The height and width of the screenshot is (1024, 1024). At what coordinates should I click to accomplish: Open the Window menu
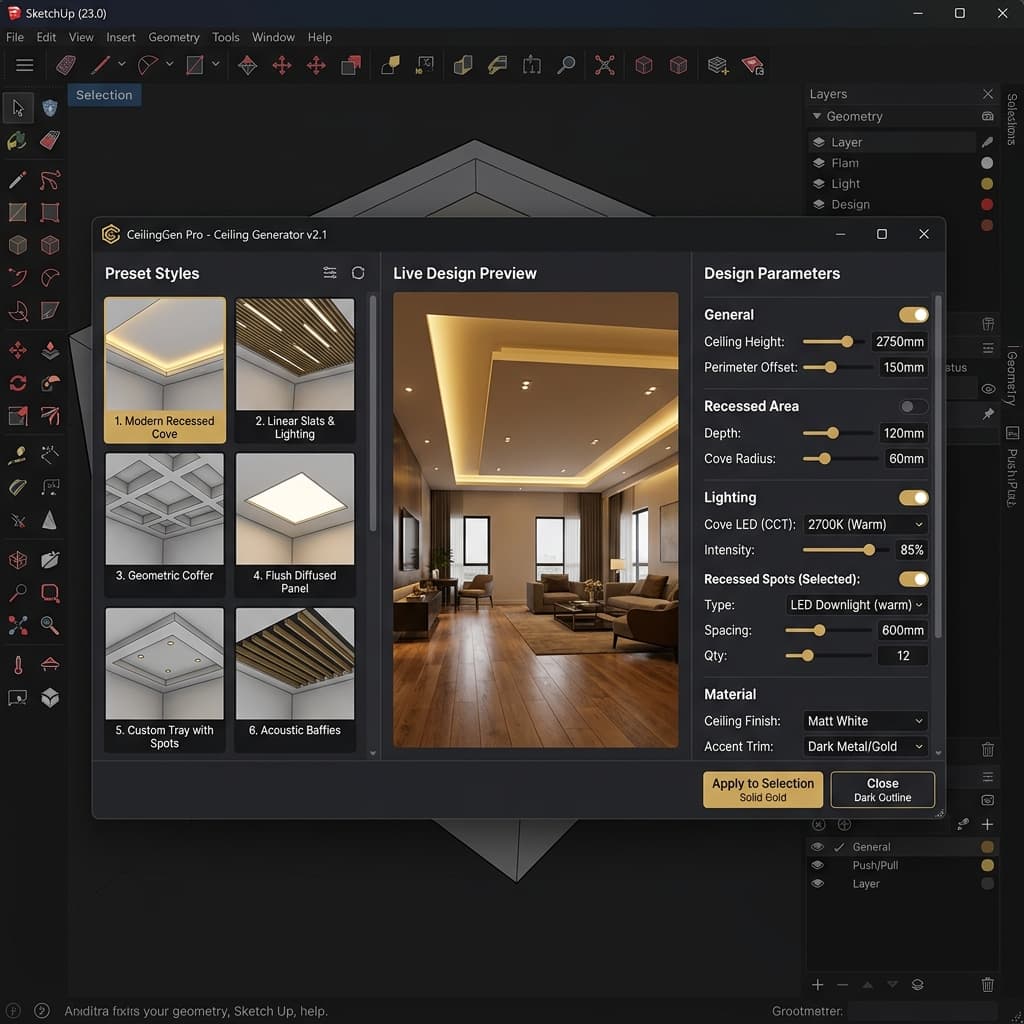pyautogui.click(x=273, y=37)
